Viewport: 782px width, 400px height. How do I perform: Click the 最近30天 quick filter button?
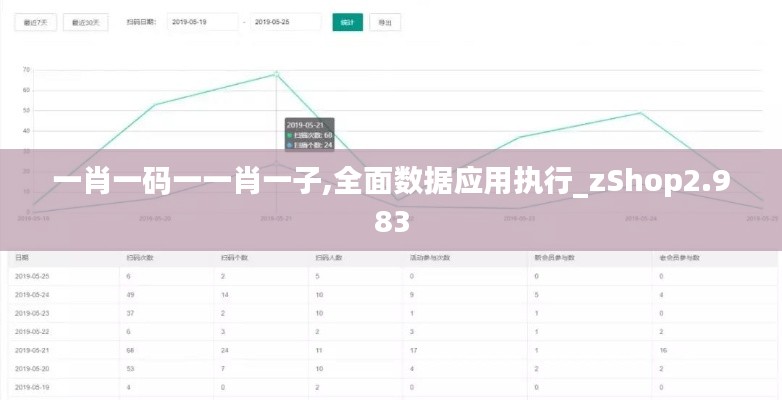86,22
